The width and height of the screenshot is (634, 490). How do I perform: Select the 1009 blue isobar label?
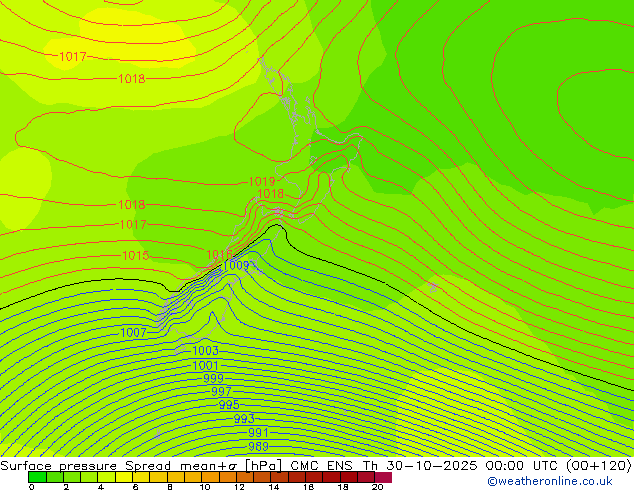236,265
